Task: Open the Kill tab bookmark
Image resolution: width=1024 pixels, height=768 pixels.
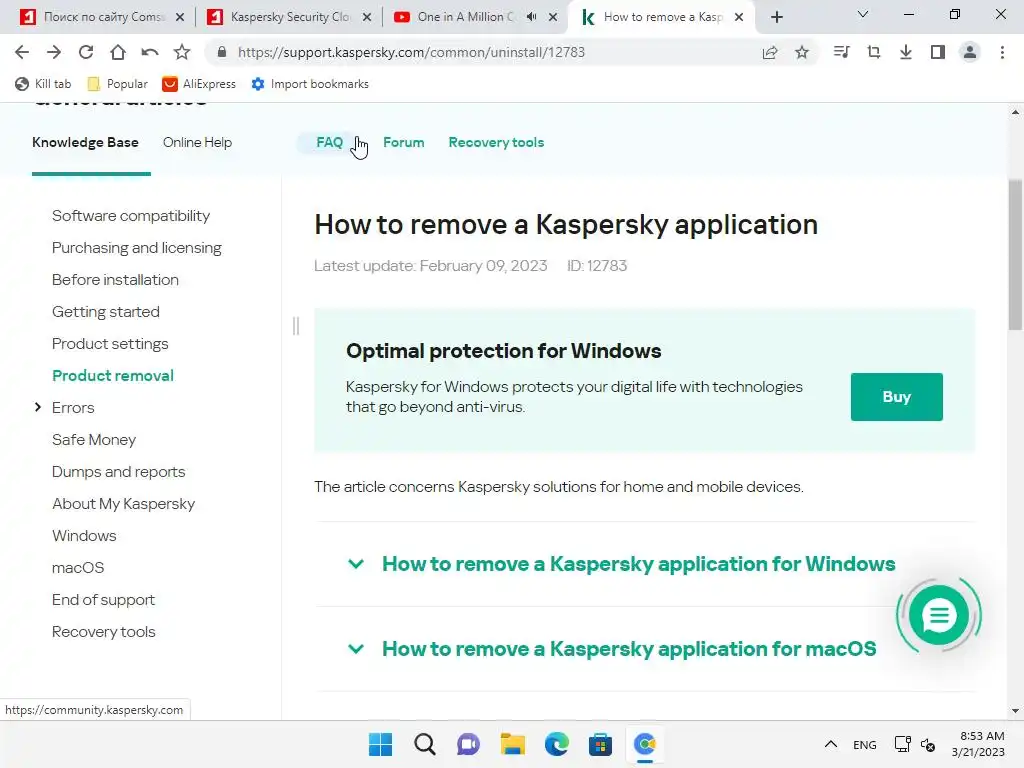Action: pos(42,84)
